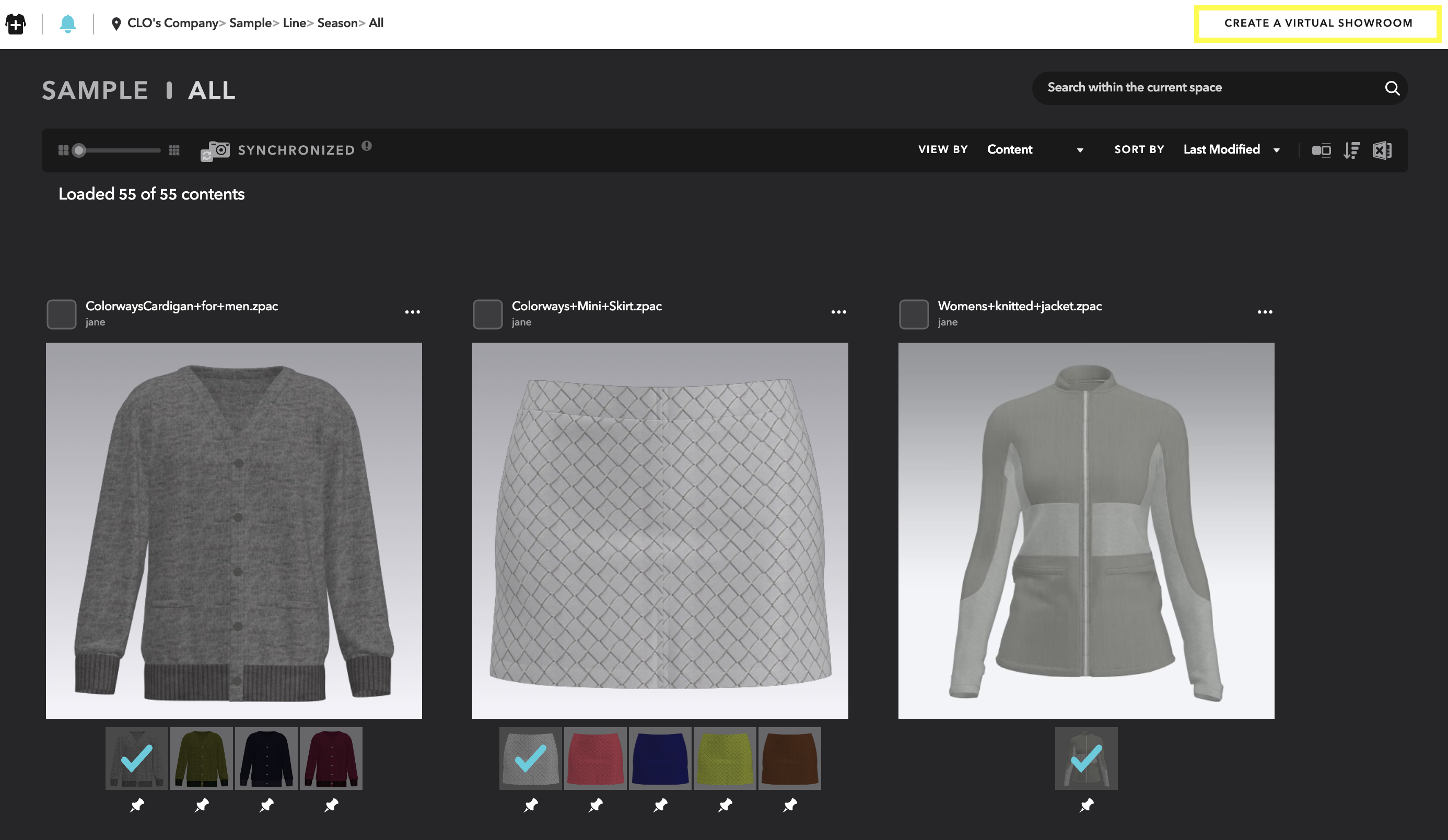Pin the navy cardigan colorway

point(266,805)
